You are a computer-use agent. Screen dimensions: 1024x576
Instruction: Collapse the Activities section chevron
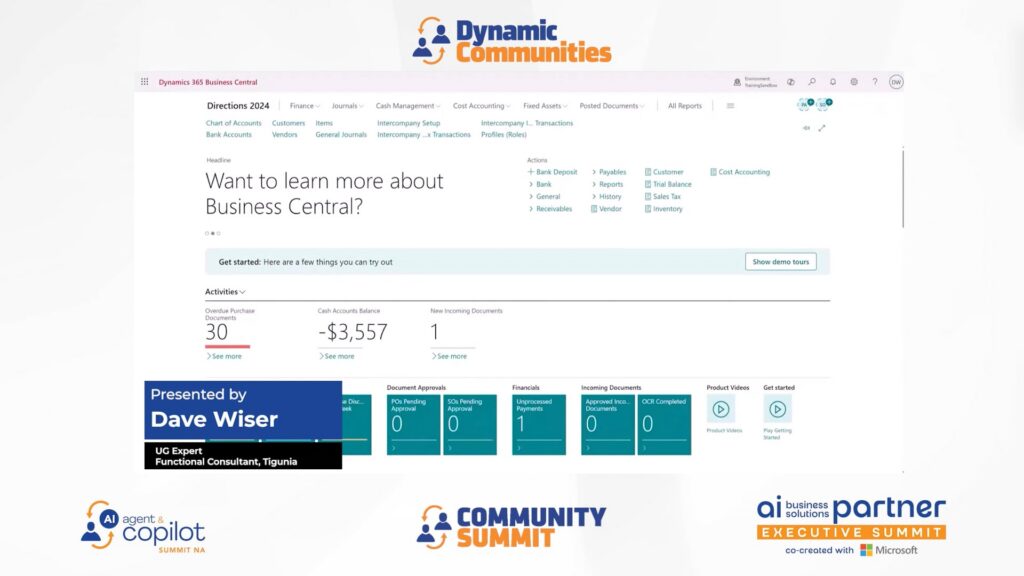point(242,292)
